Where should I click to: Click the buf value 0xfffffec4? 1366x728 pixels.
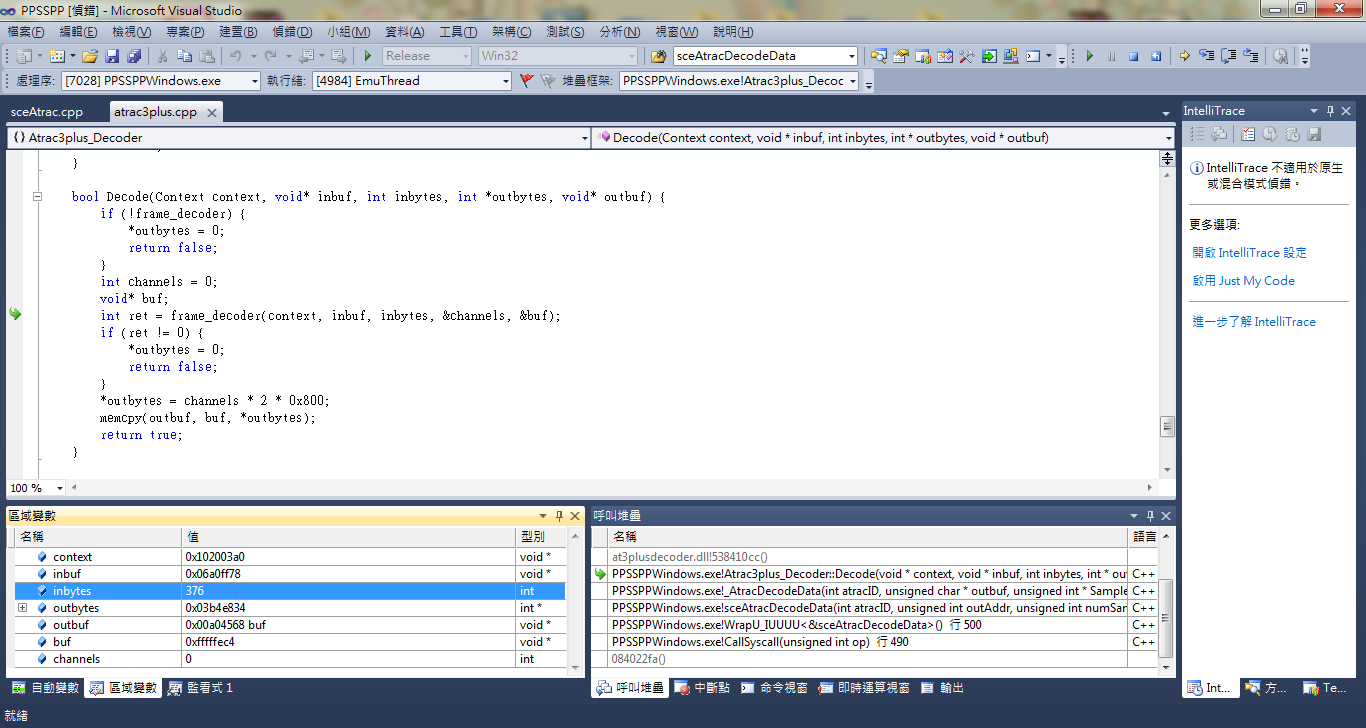(x=210, y=642)
